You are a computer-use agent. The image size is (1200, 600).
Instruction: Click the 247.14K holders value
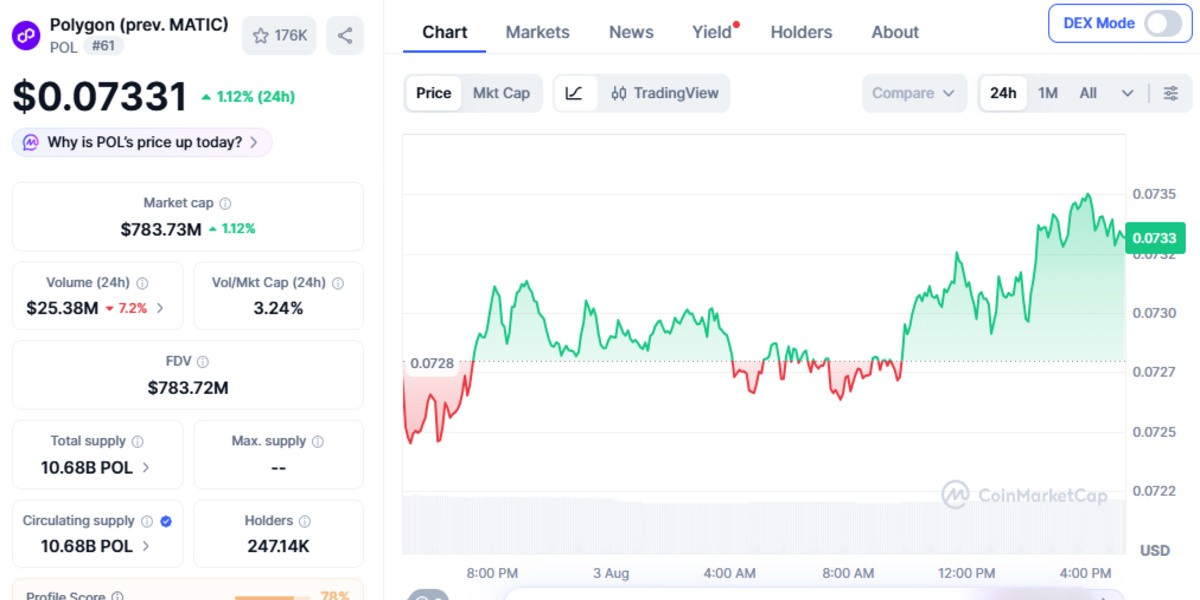click(x=278, y=546)
